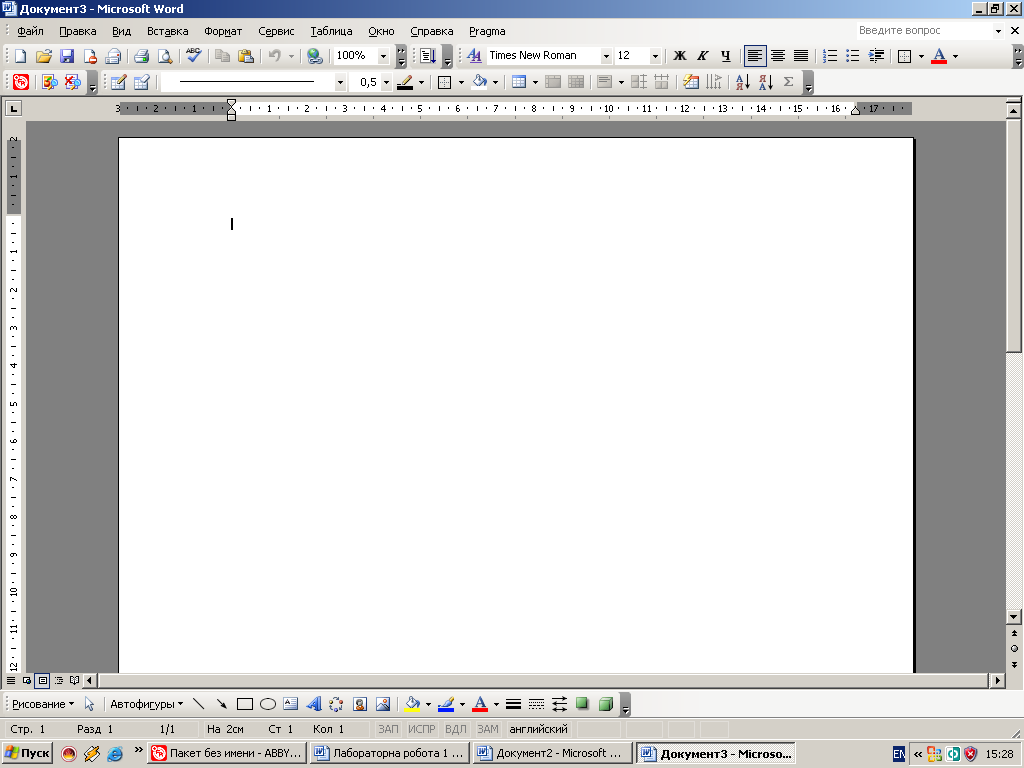Open the line weight 0,5 dropdown
1024x768 pixels.
[386, 82]
